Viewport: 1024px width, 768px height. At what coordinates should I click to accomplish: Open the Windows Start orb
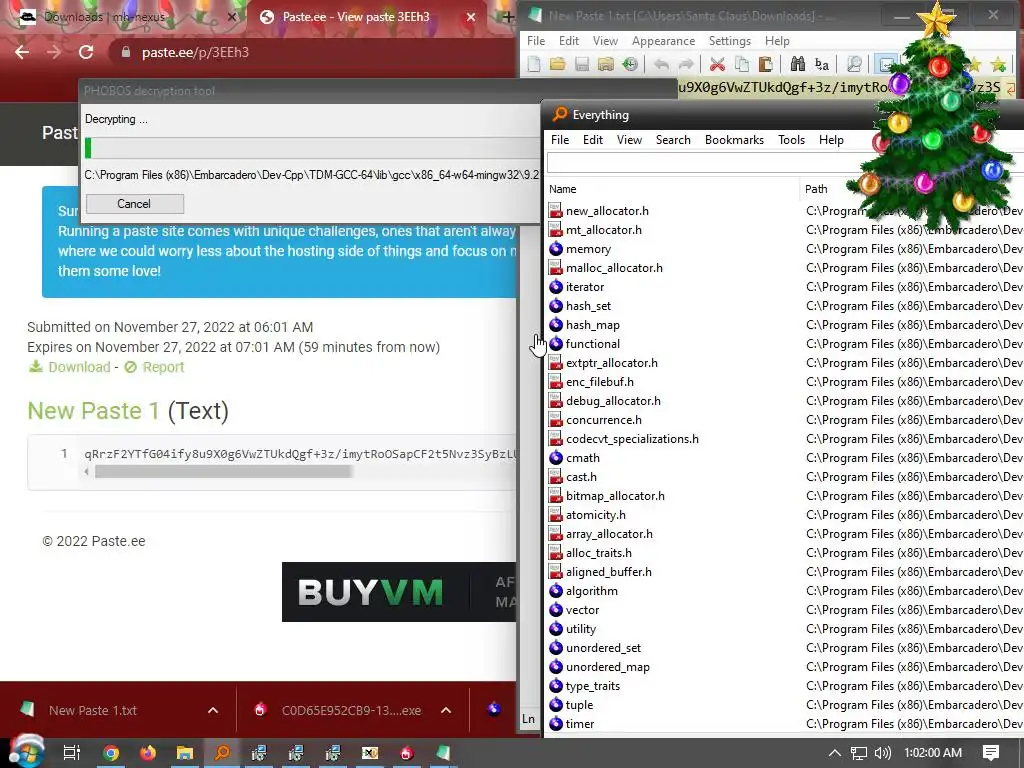click(25, 752)
